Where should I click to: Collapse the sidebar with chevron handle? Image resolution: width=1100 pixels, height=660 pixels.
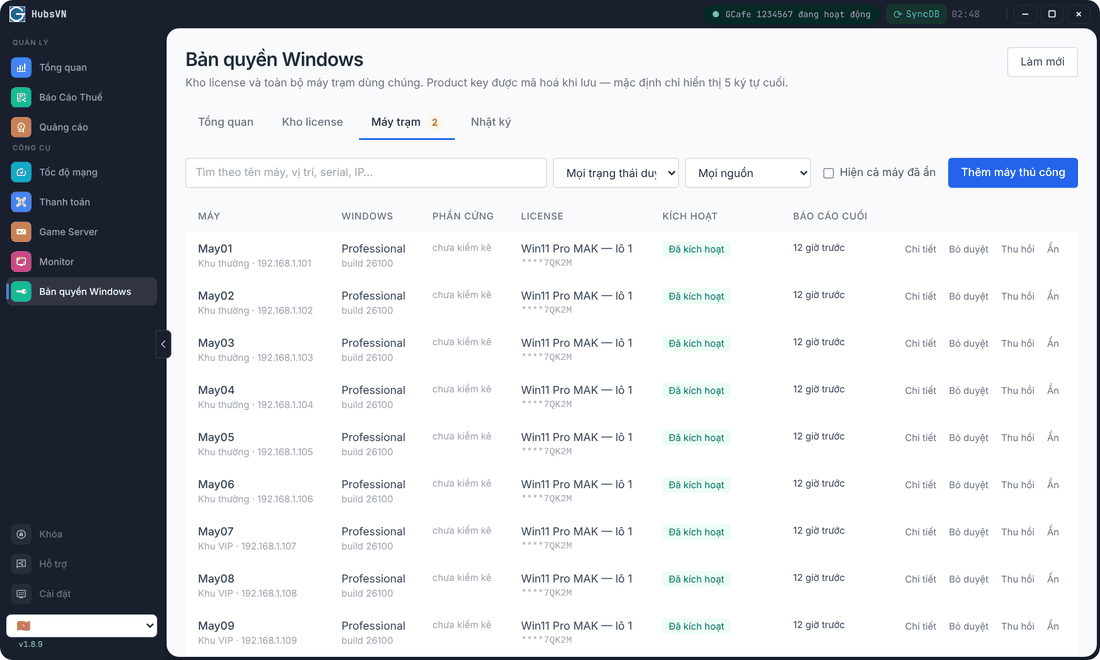coord(163,344)
